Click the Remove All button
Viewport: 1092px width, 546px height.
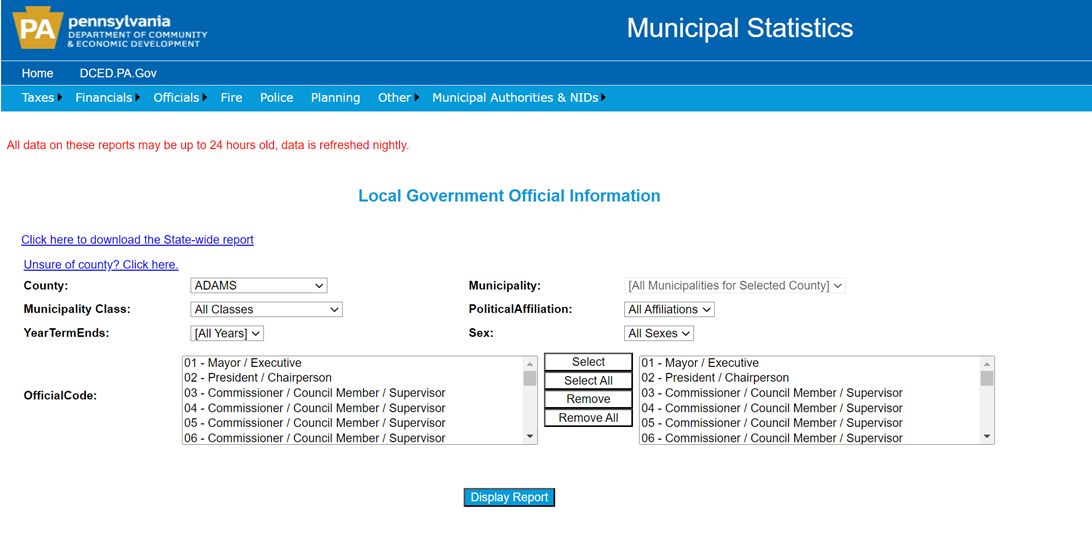588,418
